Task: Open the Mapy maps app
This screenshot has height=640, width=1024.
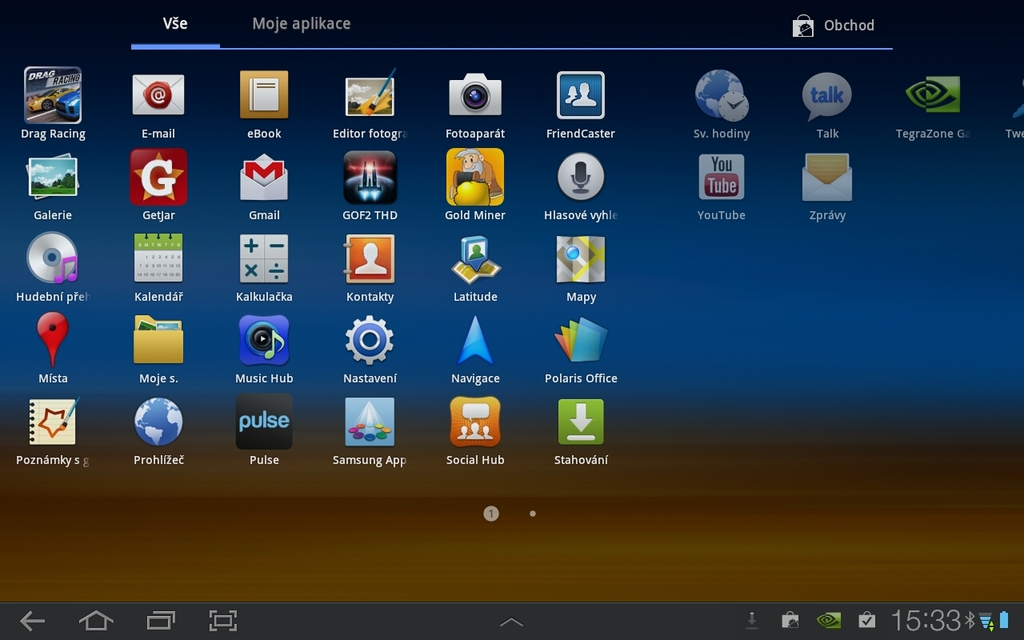Action: pos(581,260)
